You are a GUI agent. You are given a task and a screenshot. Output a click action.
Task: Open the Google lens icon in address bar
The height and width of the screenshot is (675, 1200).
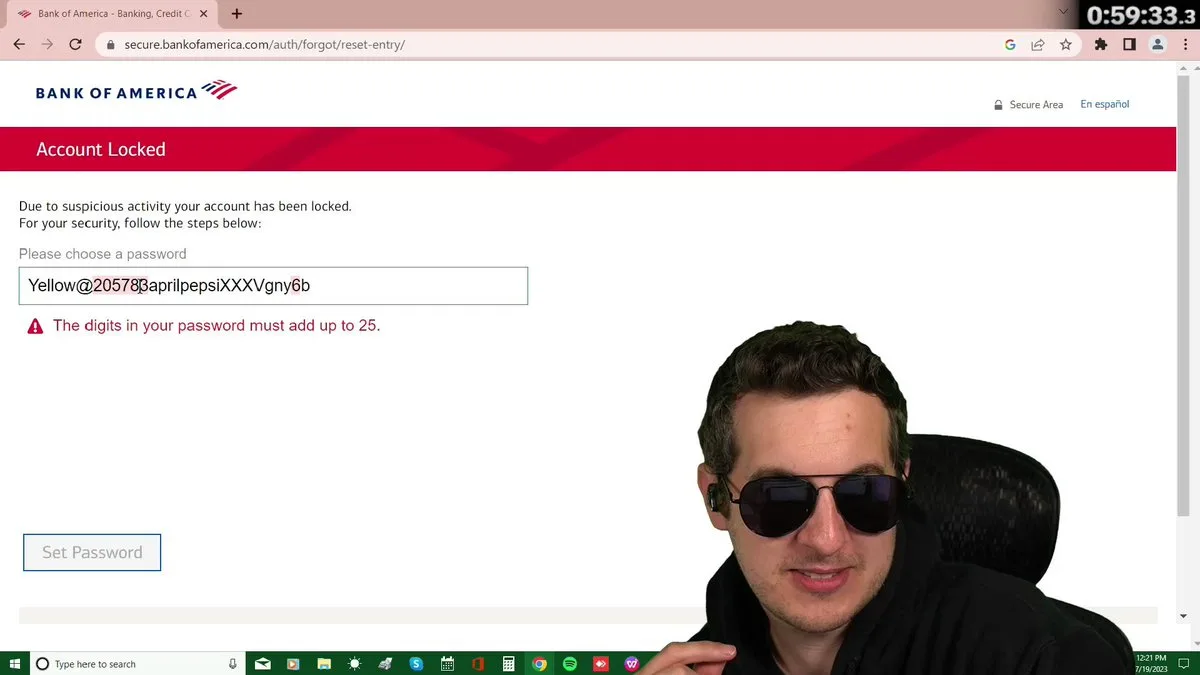(x=1010, y=45)
